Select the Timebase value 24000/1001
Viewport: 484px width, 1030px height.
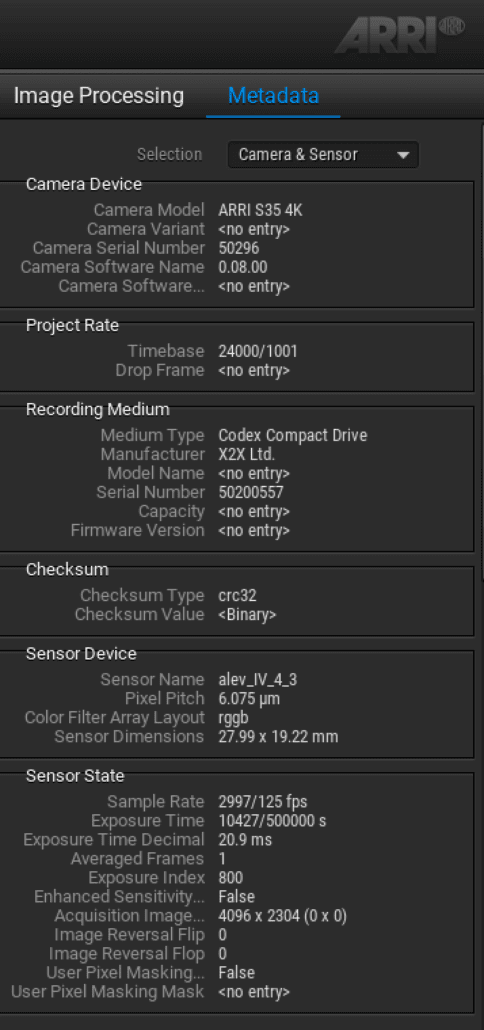pos(257,351)
